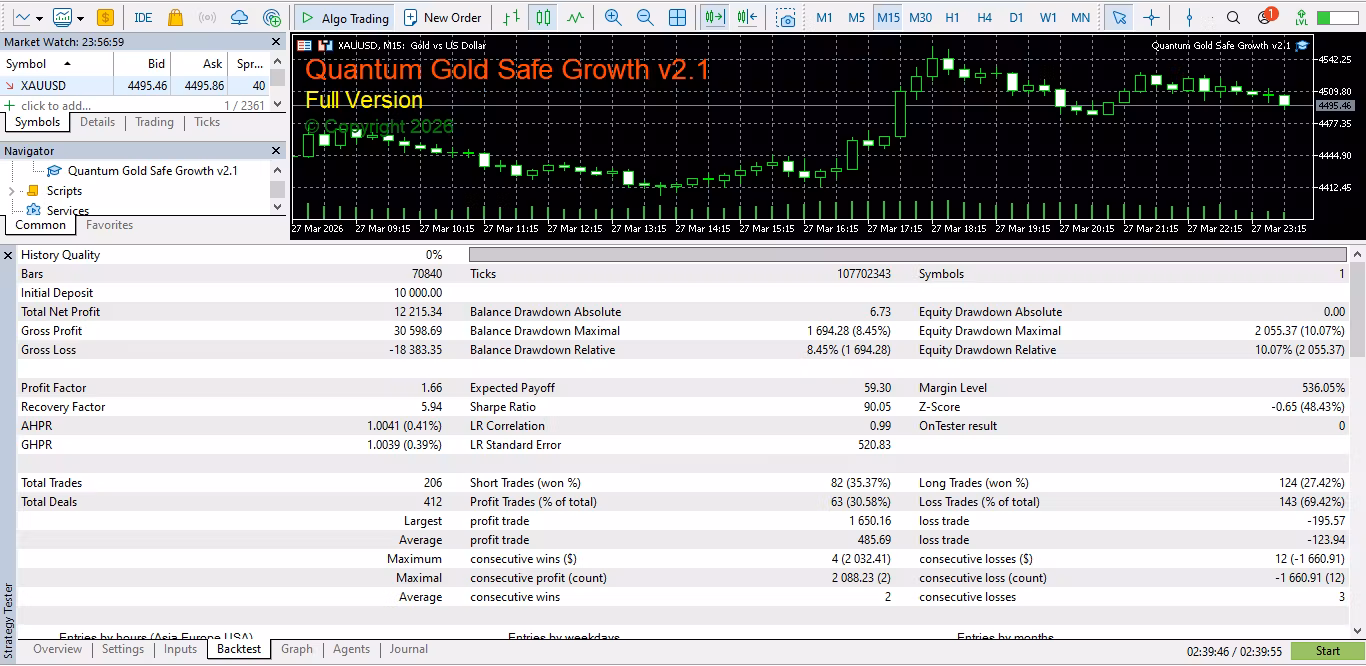Select the vertical line drawing tool
Screen dimensions: 1366x666
1189,18
